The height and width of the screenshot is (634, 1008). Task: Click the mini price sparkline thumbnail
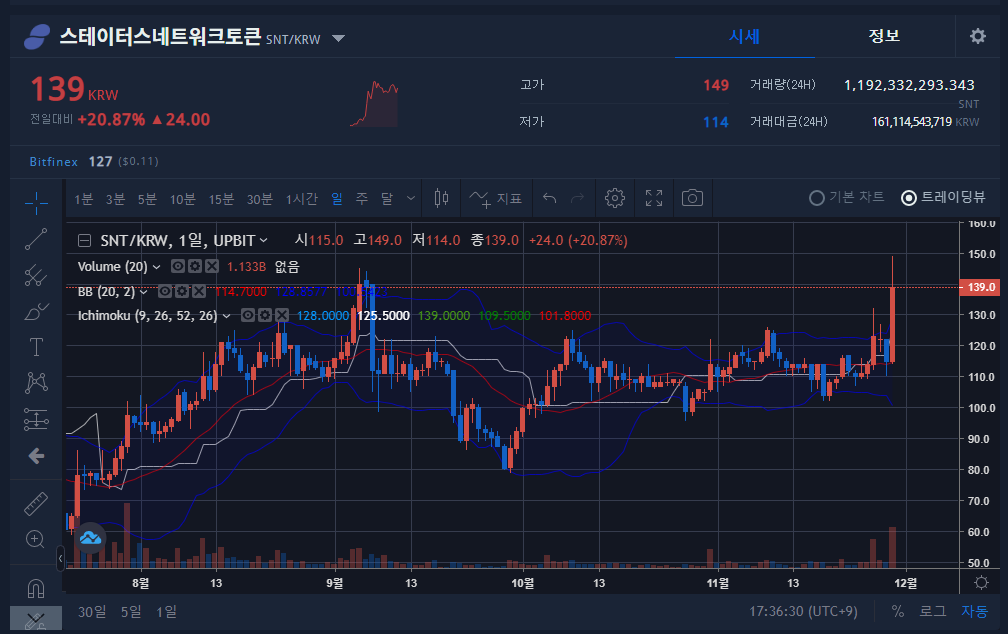tap(374, 104)
